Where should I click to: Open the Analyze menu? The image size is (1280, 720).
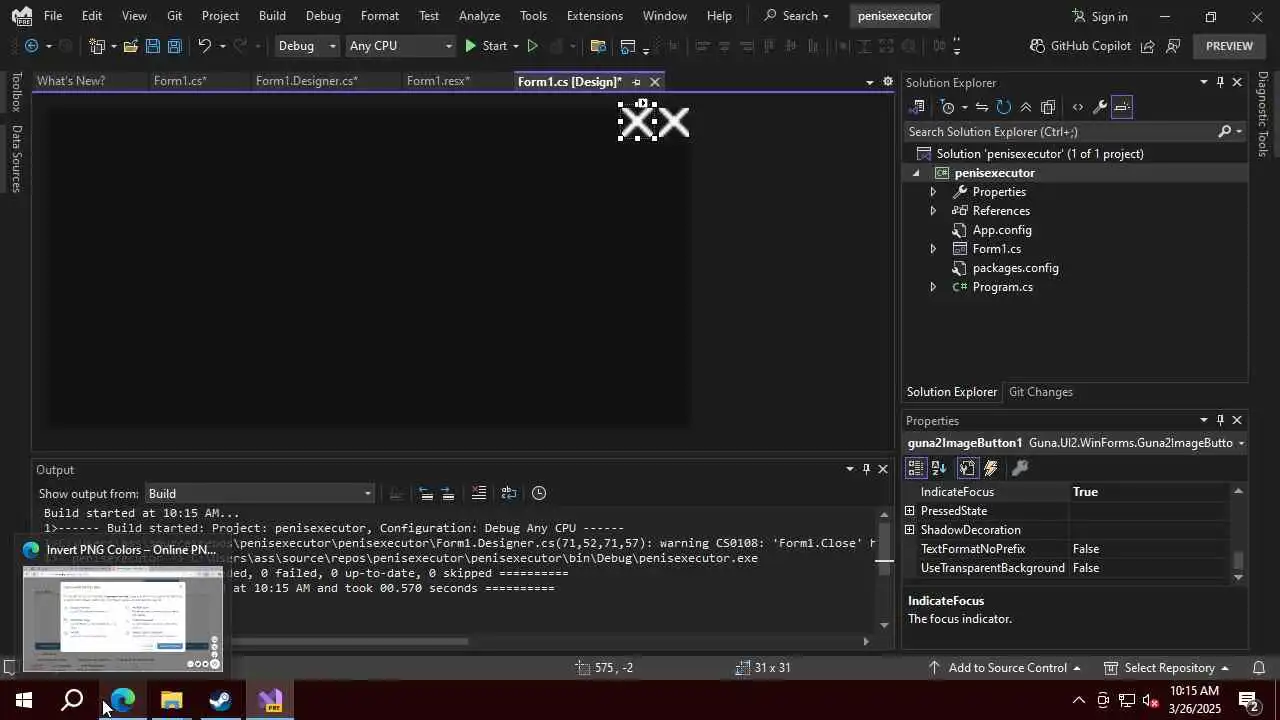tap(479, 16)
